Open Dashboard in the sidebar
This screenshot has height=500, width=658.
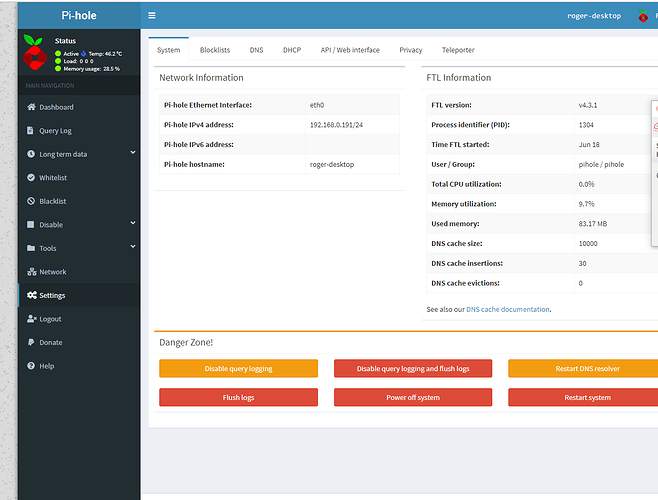79,107
